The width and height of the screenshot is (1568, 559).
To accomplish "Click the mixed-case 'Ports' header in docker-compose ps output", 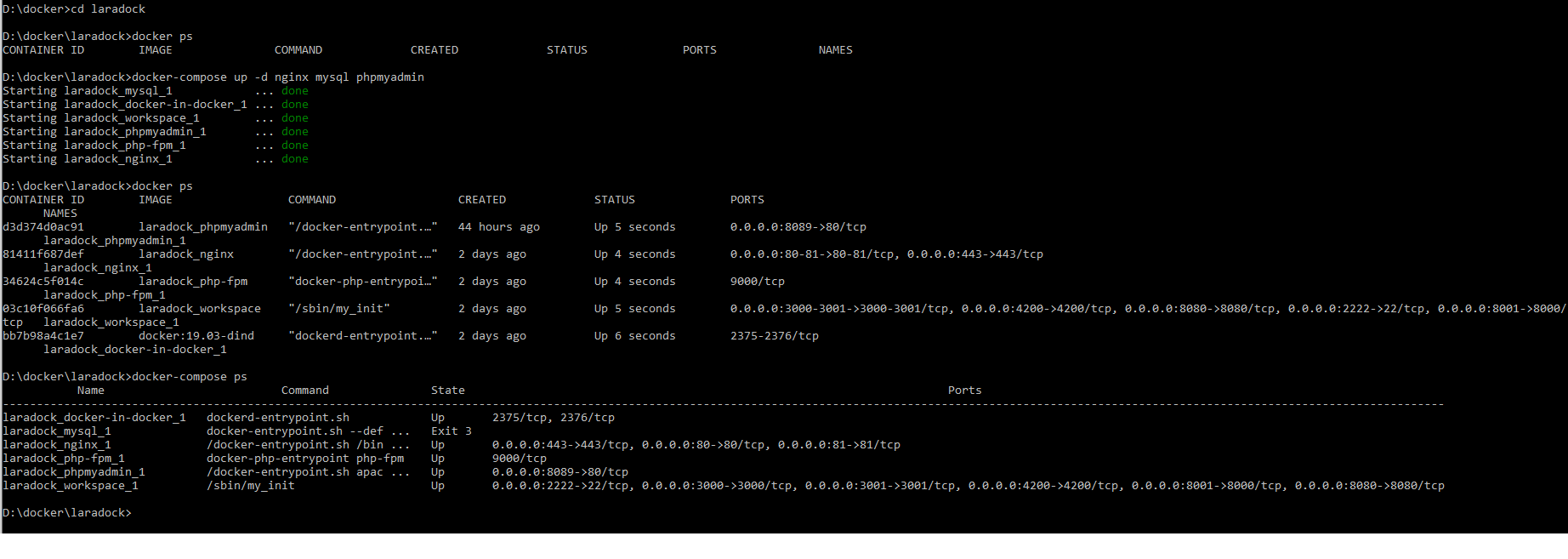I will click(x=965, y=391).
